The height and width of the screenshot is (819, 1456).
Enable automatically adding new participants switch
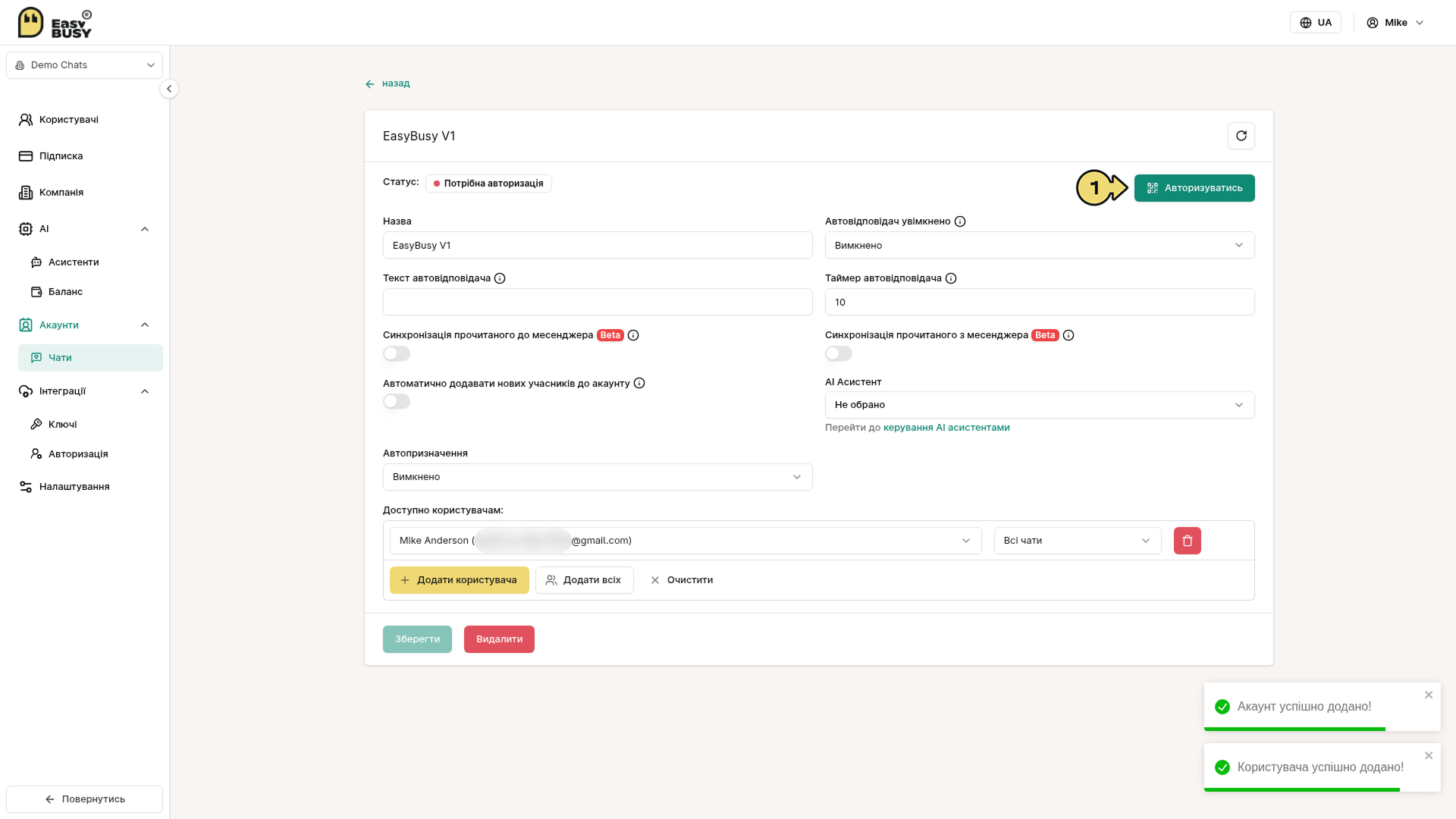click(397, 401)
